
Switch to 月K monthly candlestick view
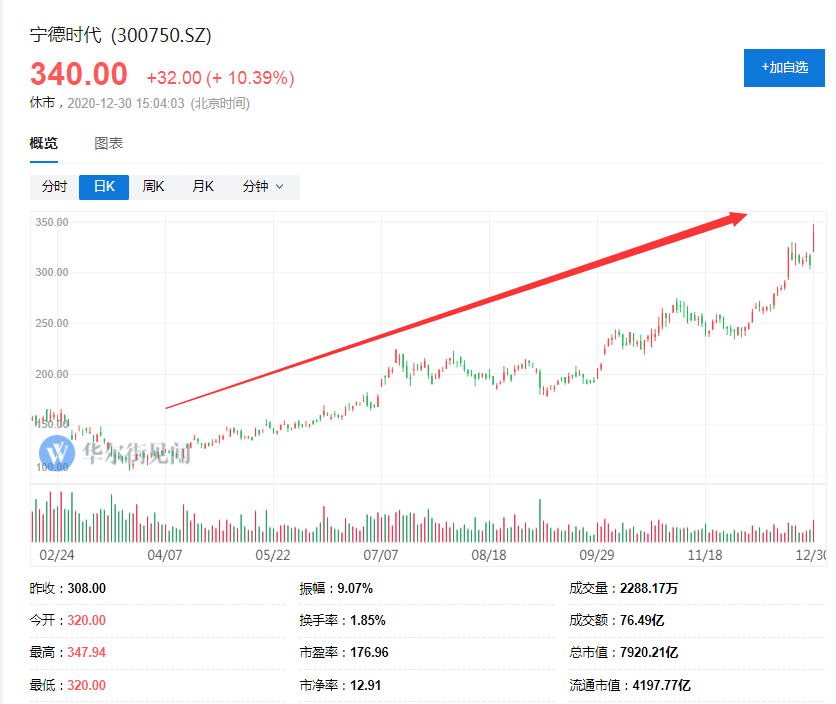(x=203, y=187)
